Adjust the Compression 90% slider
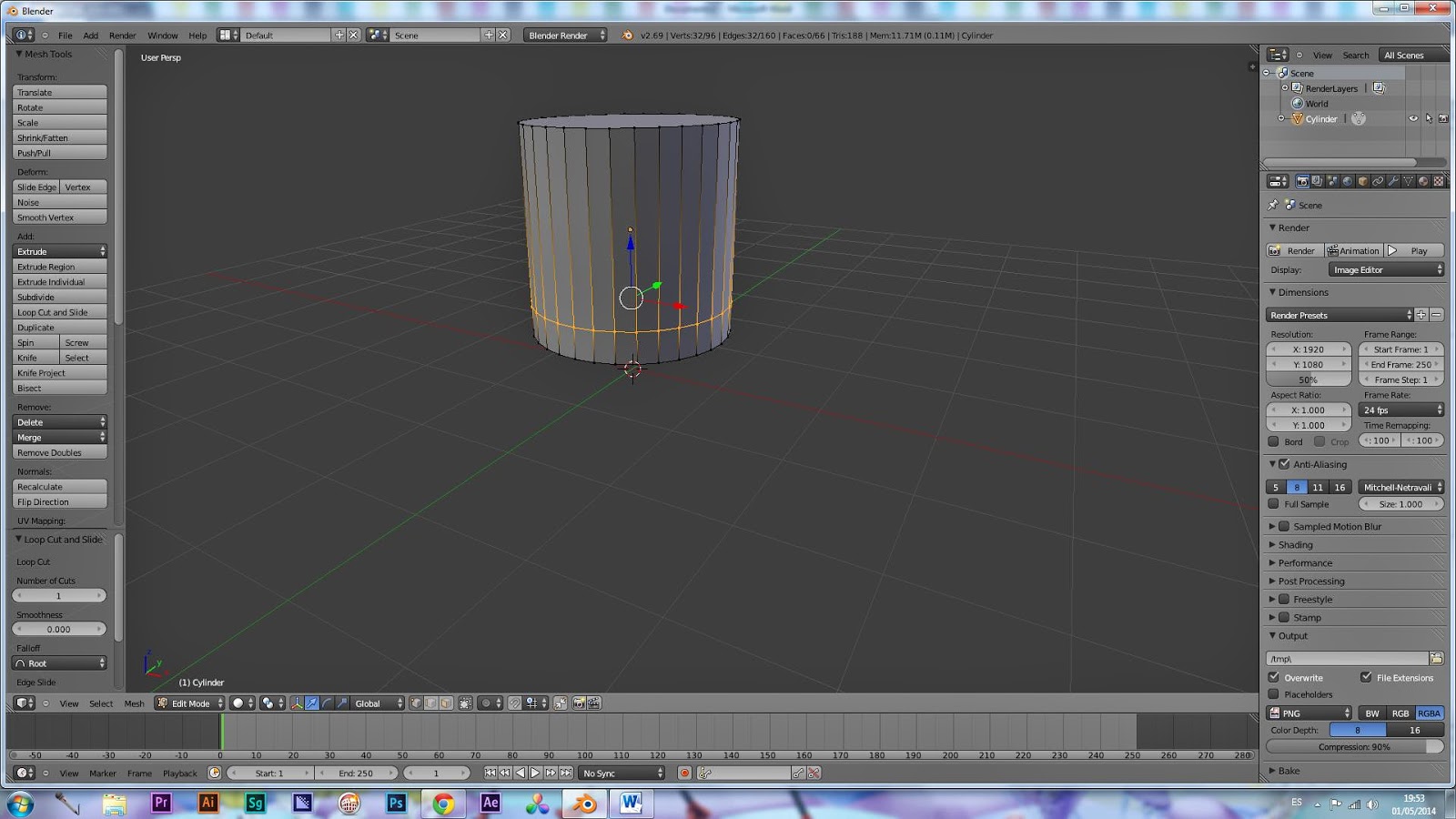 [1354, 746]
